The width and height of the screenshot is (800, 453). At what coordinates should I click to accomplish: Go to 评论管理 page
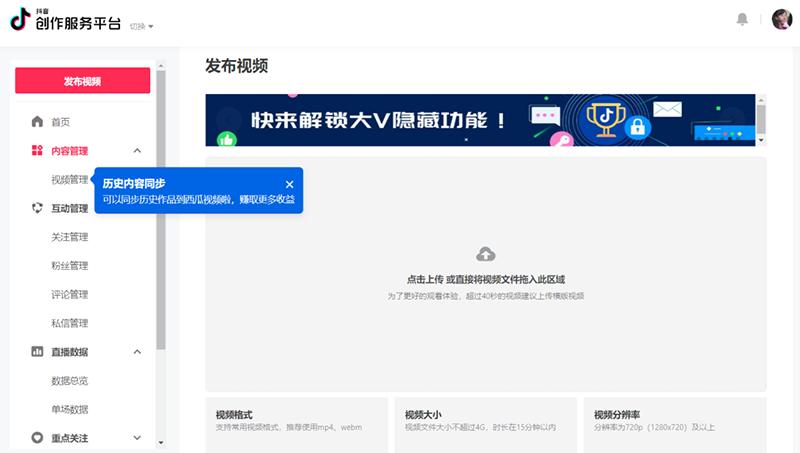(70, 295)
